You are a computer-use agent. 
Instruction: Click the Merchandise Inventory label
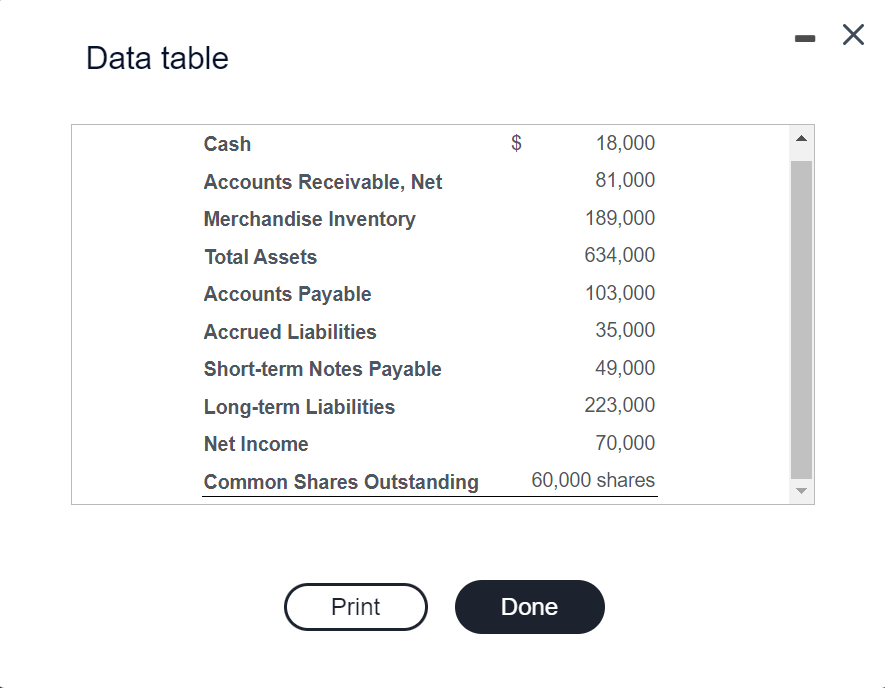click(x=309, y=219)
